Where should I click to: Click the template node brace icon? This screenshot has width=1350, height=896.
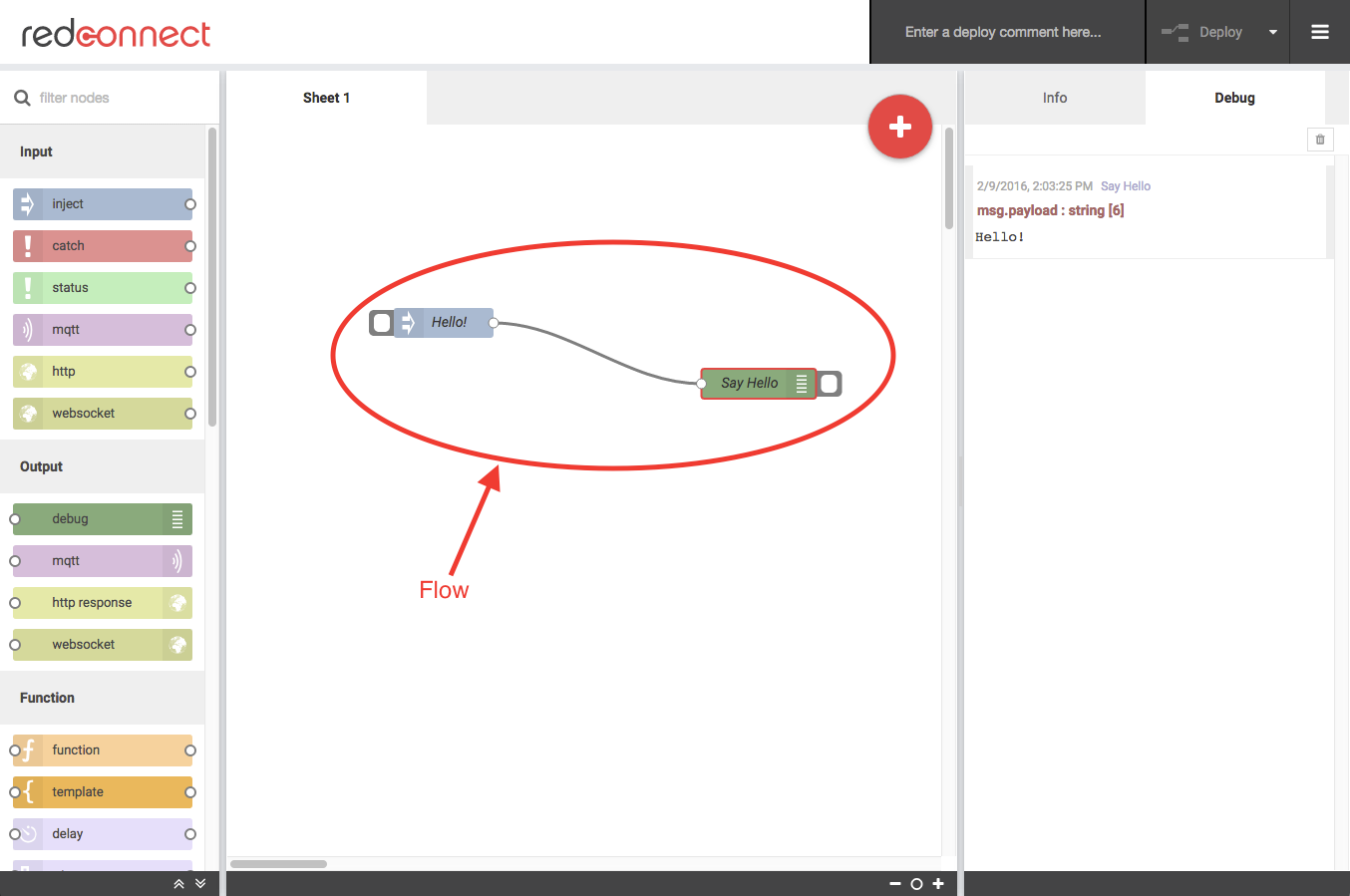[x=28, y=792]
